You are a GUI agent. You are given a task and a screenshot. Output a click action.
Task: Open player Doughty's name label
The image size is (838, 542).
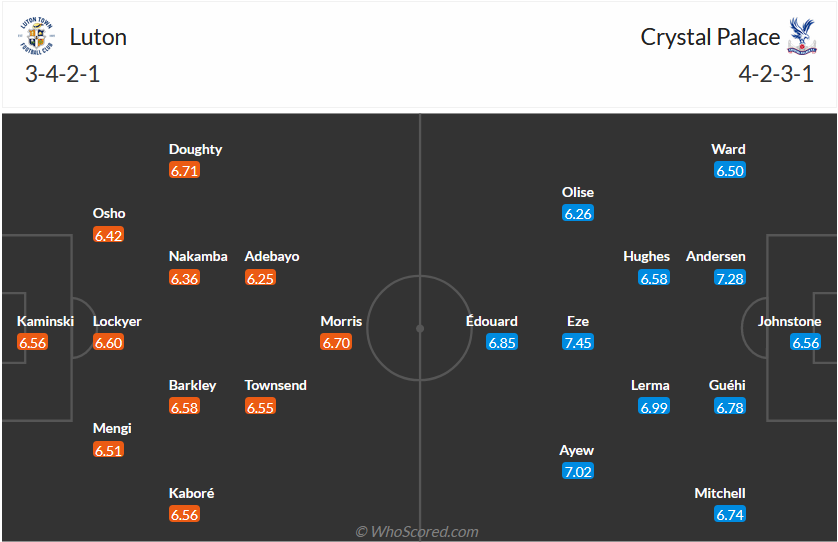point(196,149)
